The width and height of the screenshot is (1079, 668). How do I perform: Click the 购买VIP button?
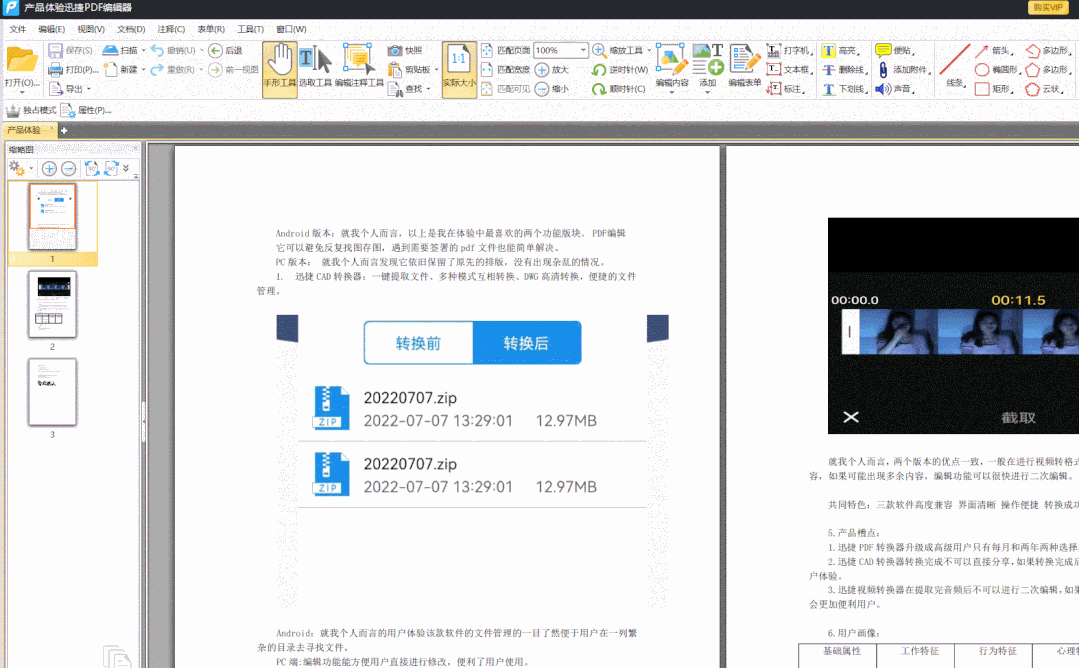pyautogui.click(x=1047, y=8)
